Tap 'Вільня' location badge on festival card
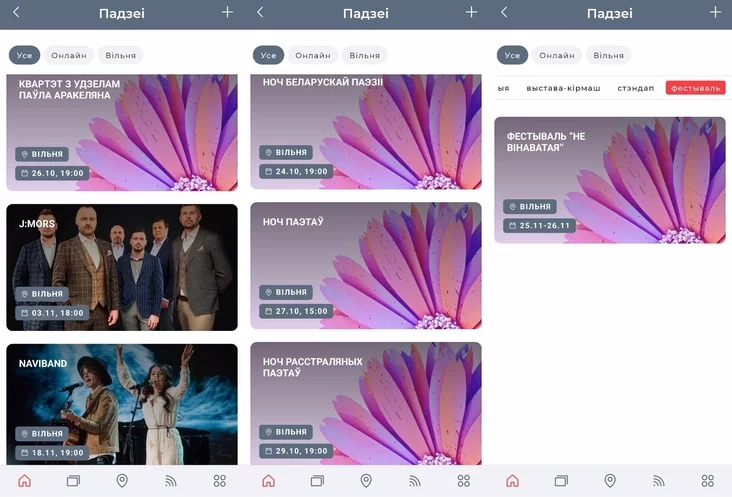Viewport: 732px width, 497px height. pos(530,206)
